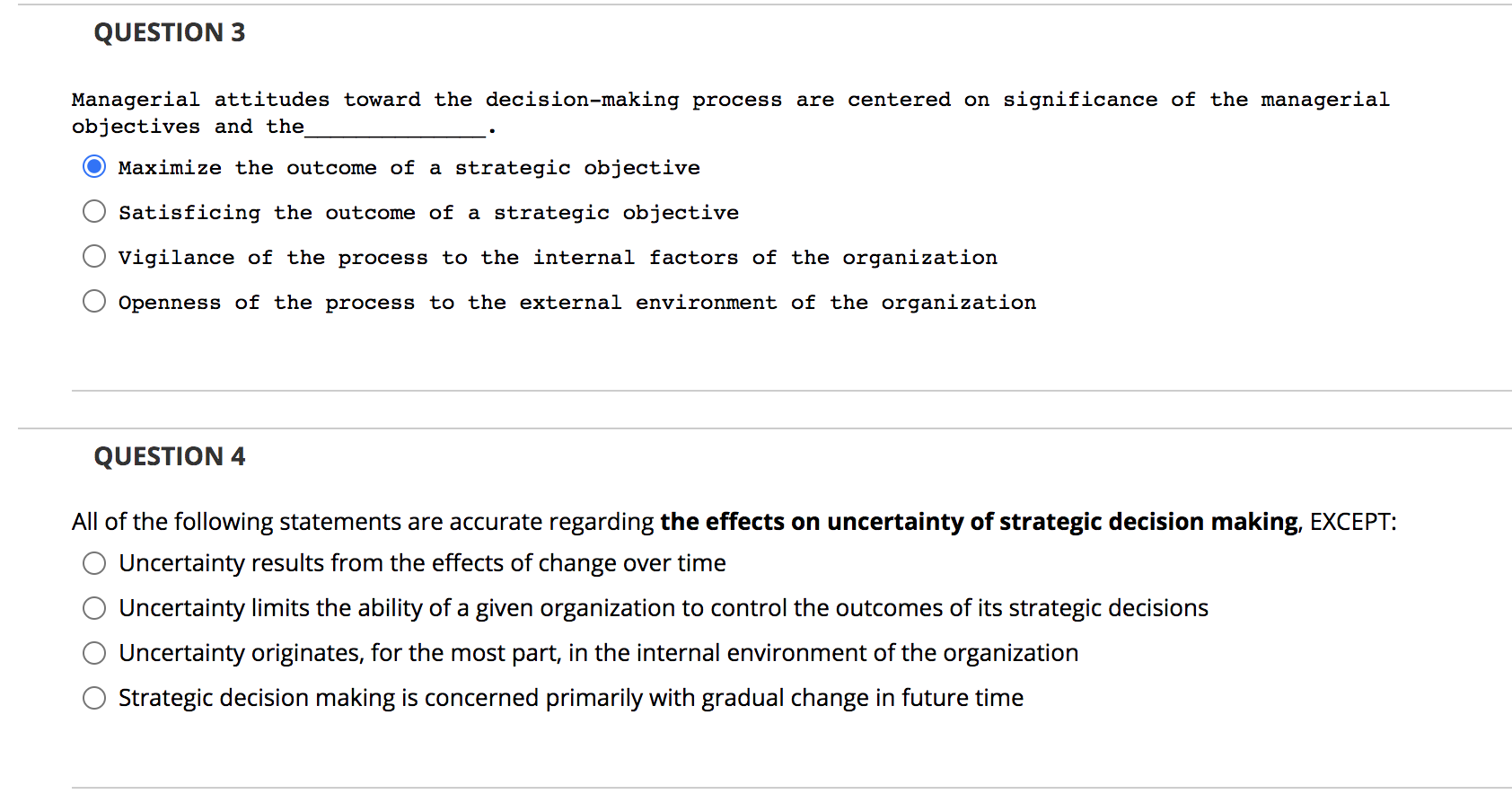Viewport: 1512px width, 803px height.
Task: Pick "Uncertainty originates in the internal environment"
Action: 93,653
